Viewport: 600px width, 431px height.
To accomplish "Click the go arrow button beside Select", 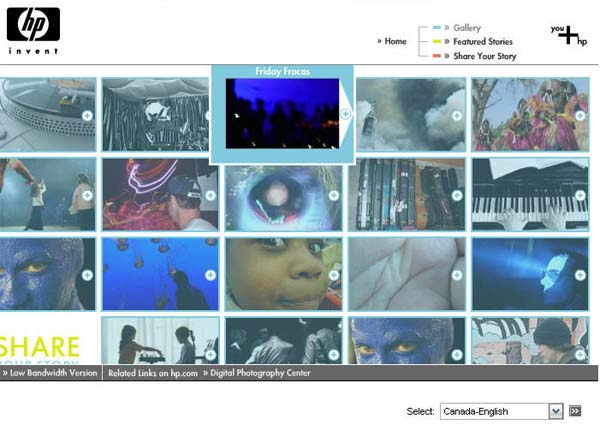I will pos(576,411).
